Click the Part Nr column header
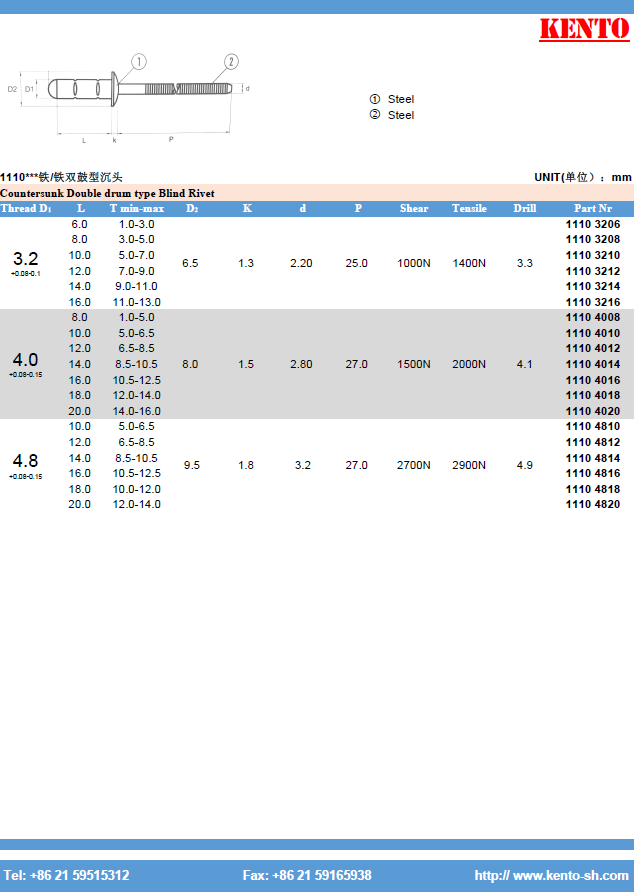 coord(593,208)
